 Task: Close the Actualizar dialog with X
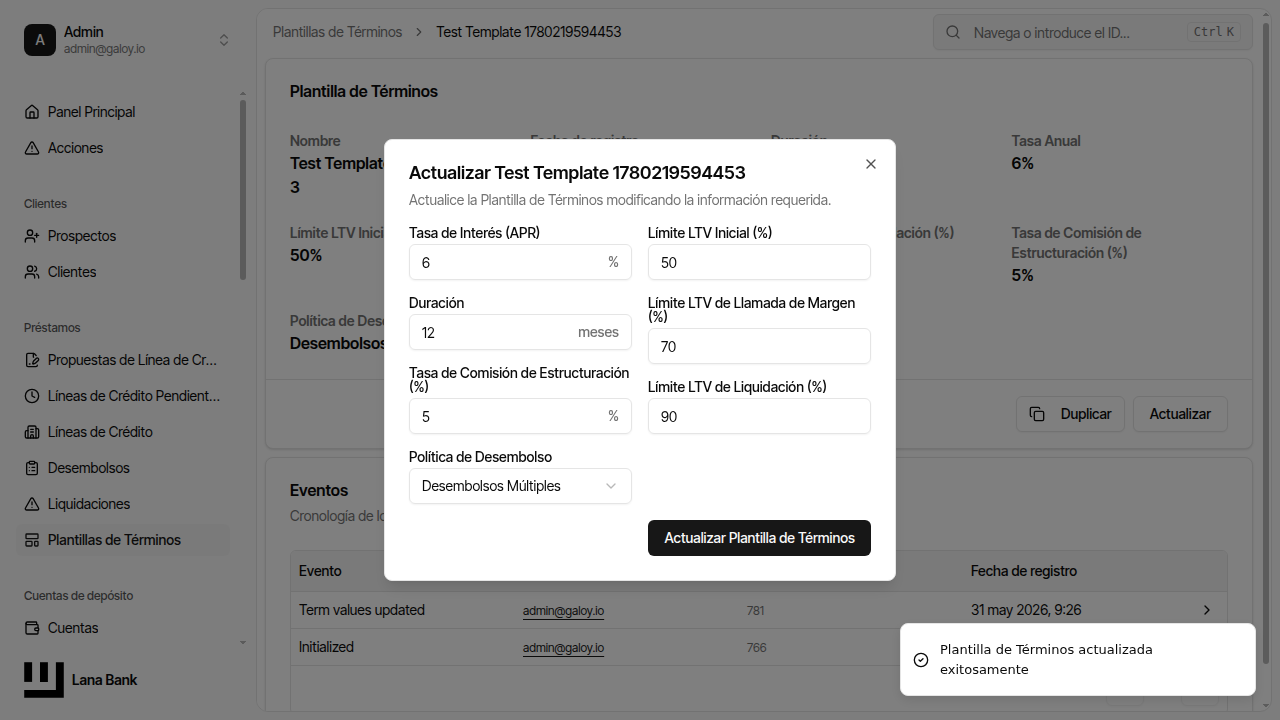tap(871, 164)
